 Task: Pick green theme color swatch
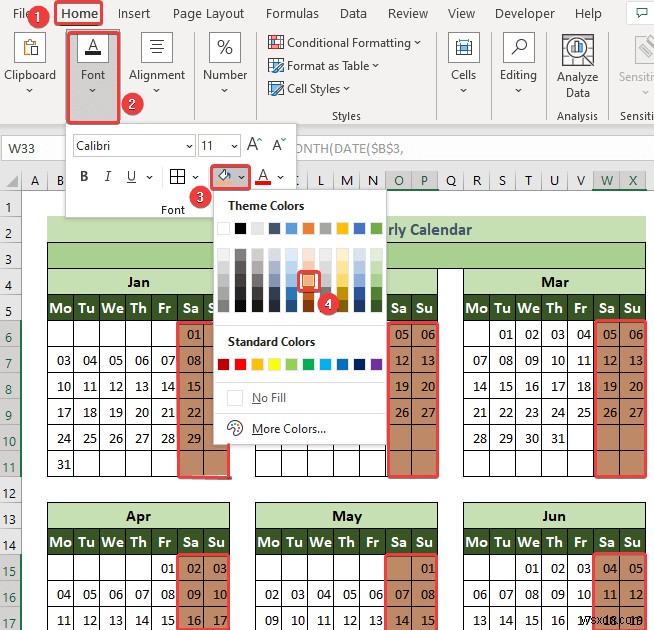(376, 228)
